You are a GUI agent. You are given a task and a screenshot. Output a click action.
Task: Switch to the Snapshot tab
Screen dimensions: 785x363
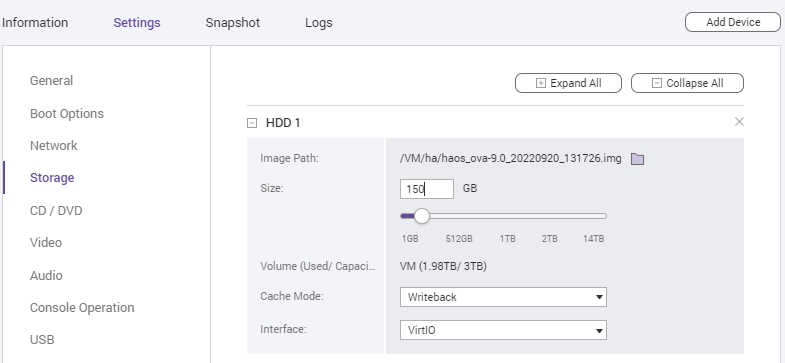tap(233, 23)
